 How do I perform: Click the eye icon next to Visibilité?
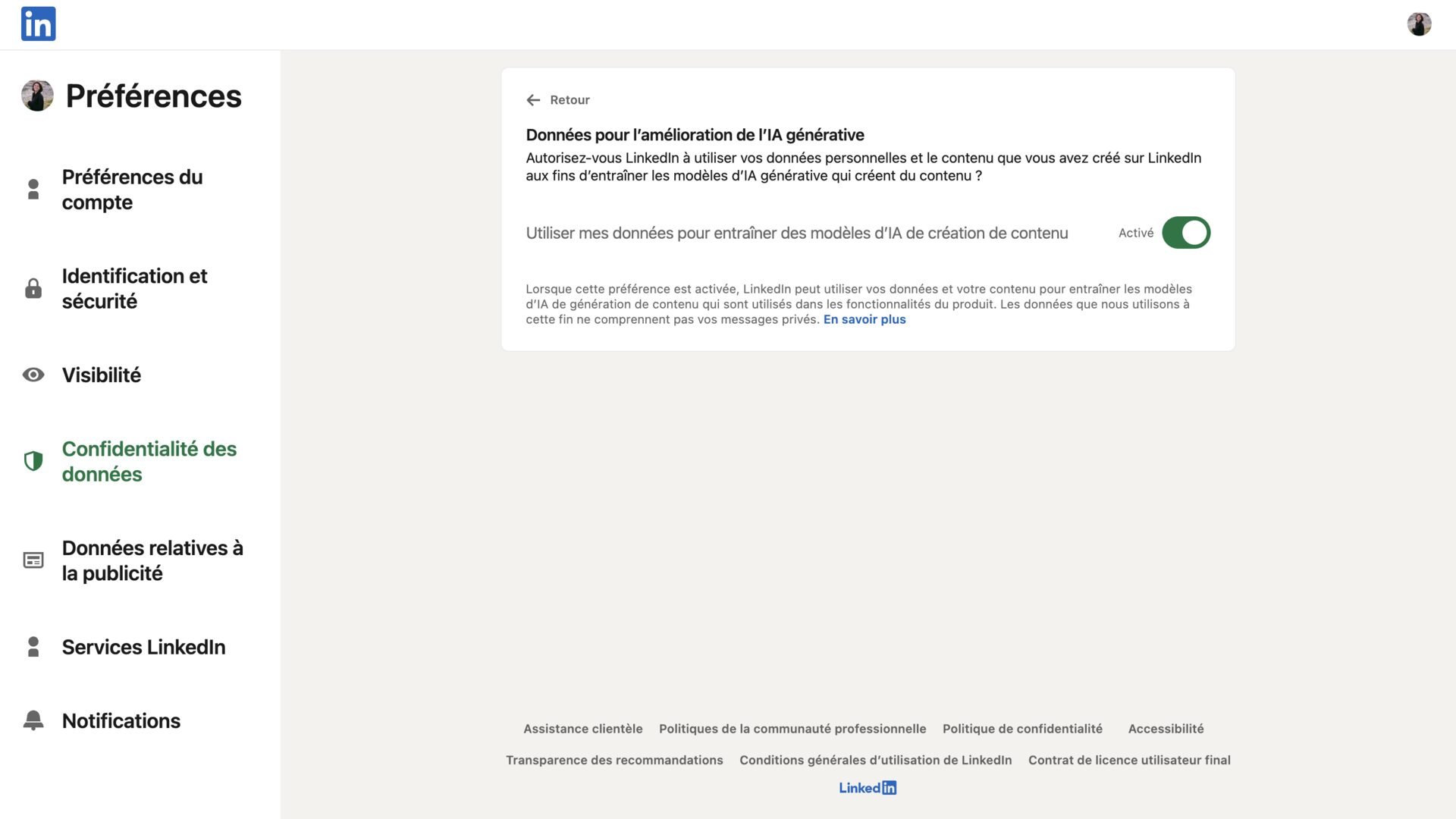pyautogui.click(x=33, y=375)
